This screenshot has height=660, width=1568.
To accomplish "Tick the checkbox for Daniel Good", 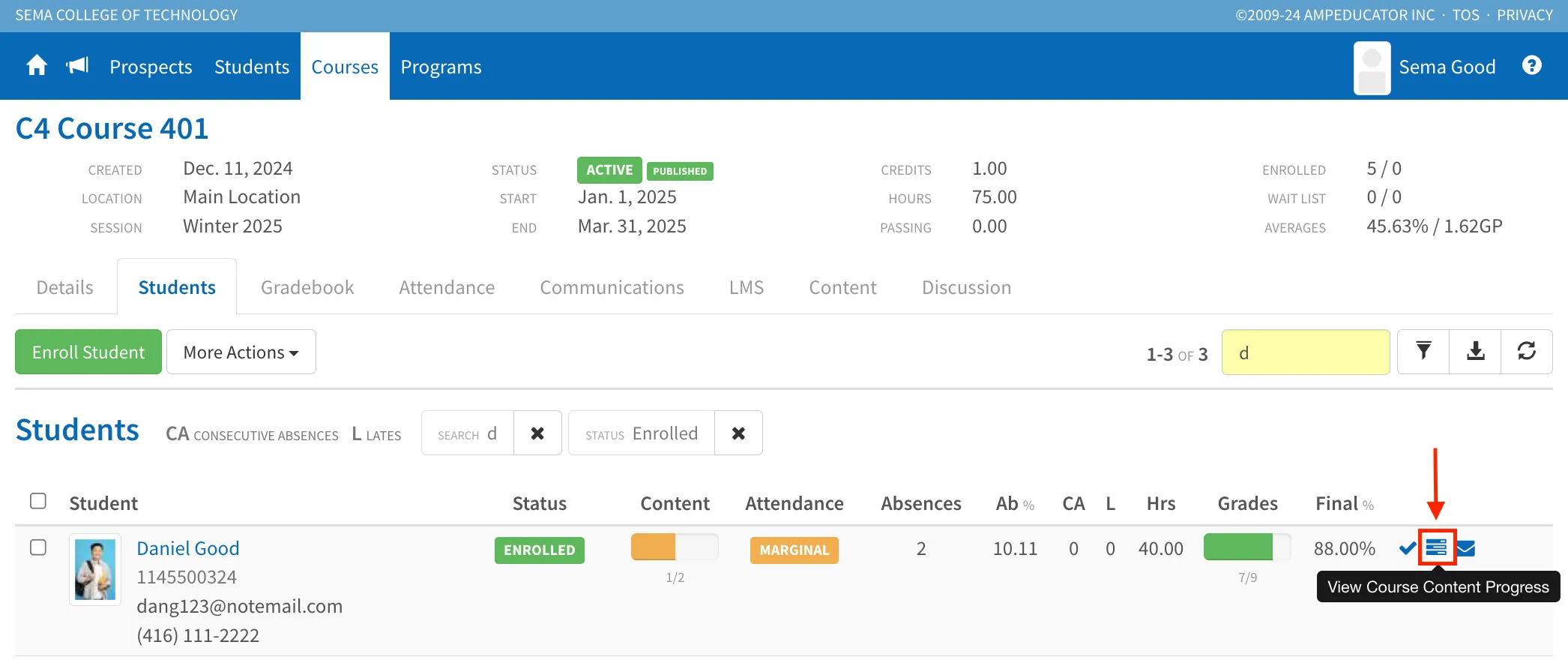I will 38,547.
